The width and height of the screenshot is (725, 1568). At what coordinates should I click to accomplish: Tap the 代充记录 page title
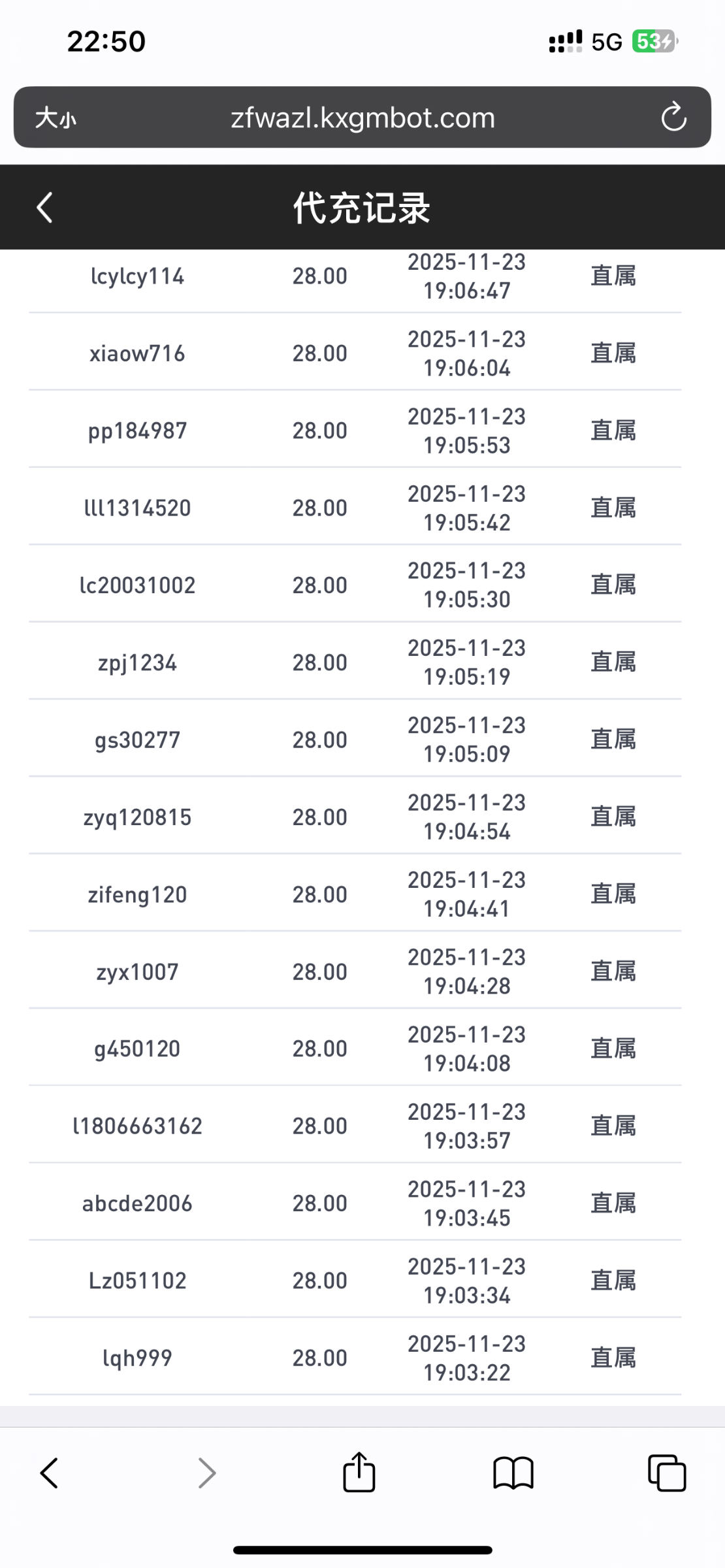click(362, 208)
